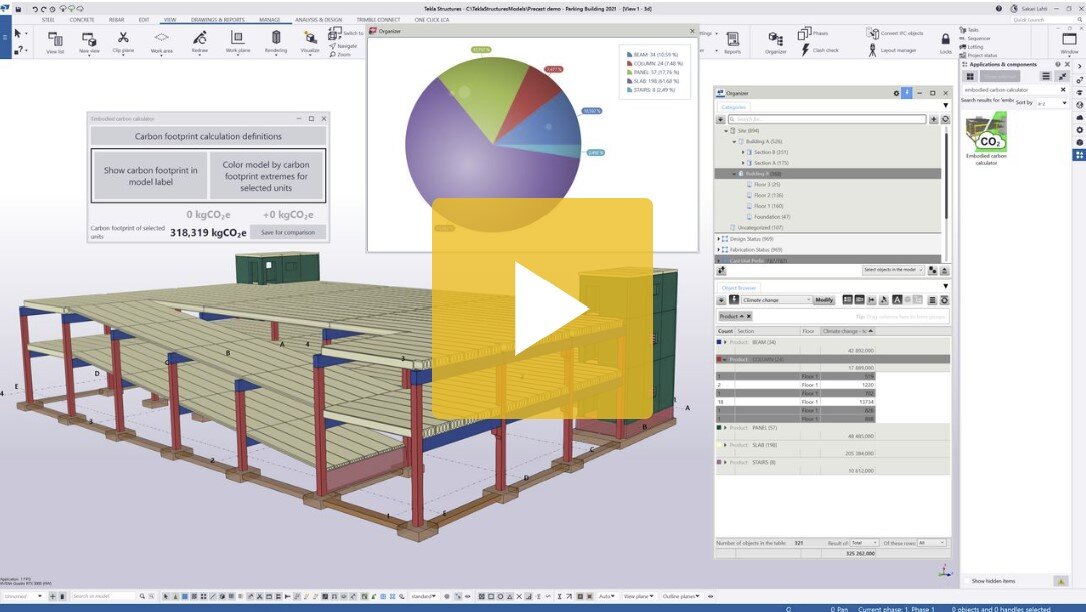Image resolution: width=1086 pixels, height=612 pixels.
Task: Create a New view from ribbon
Action: (89, 42)
